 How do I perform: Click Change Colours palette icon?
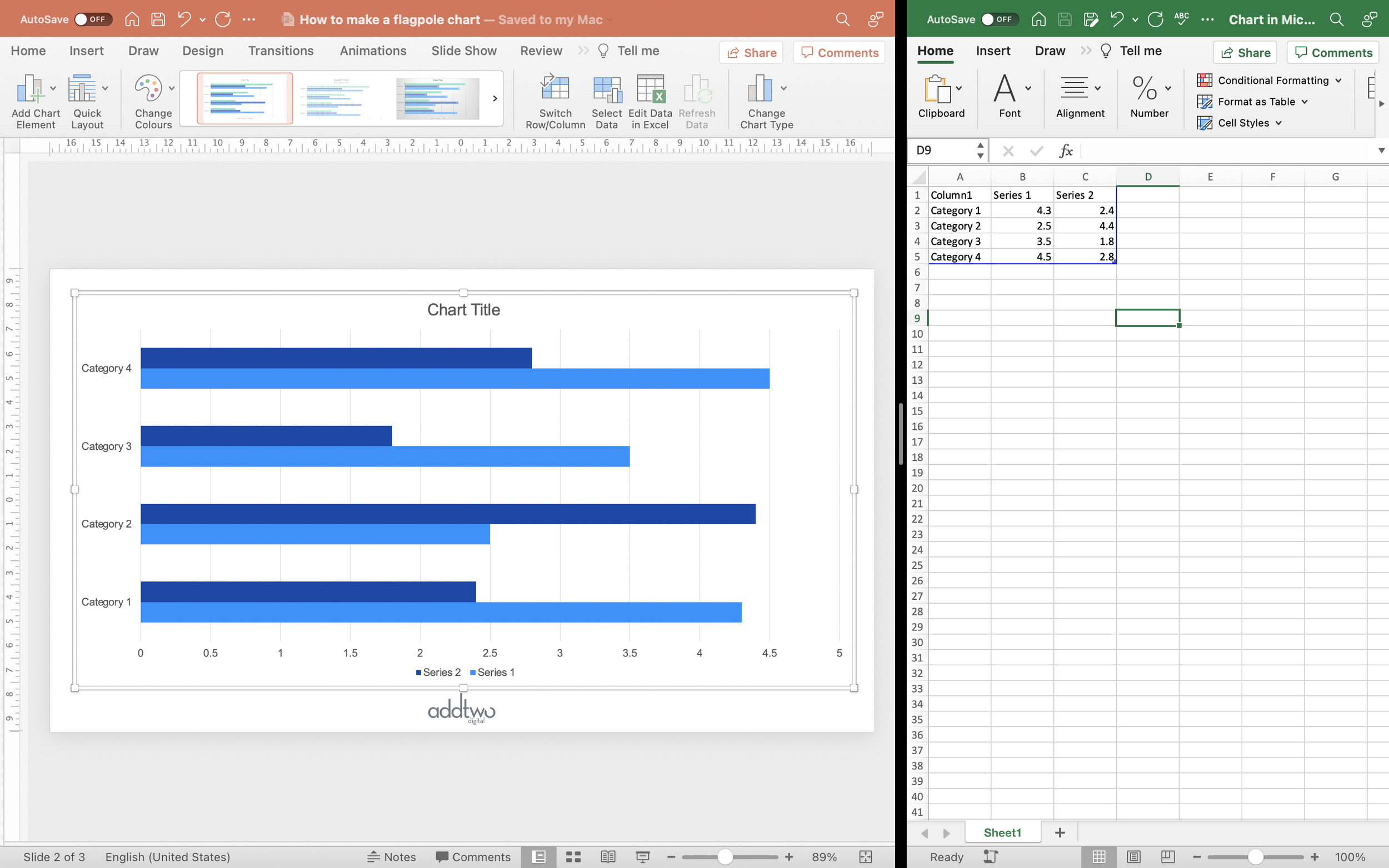coord(149,89)
